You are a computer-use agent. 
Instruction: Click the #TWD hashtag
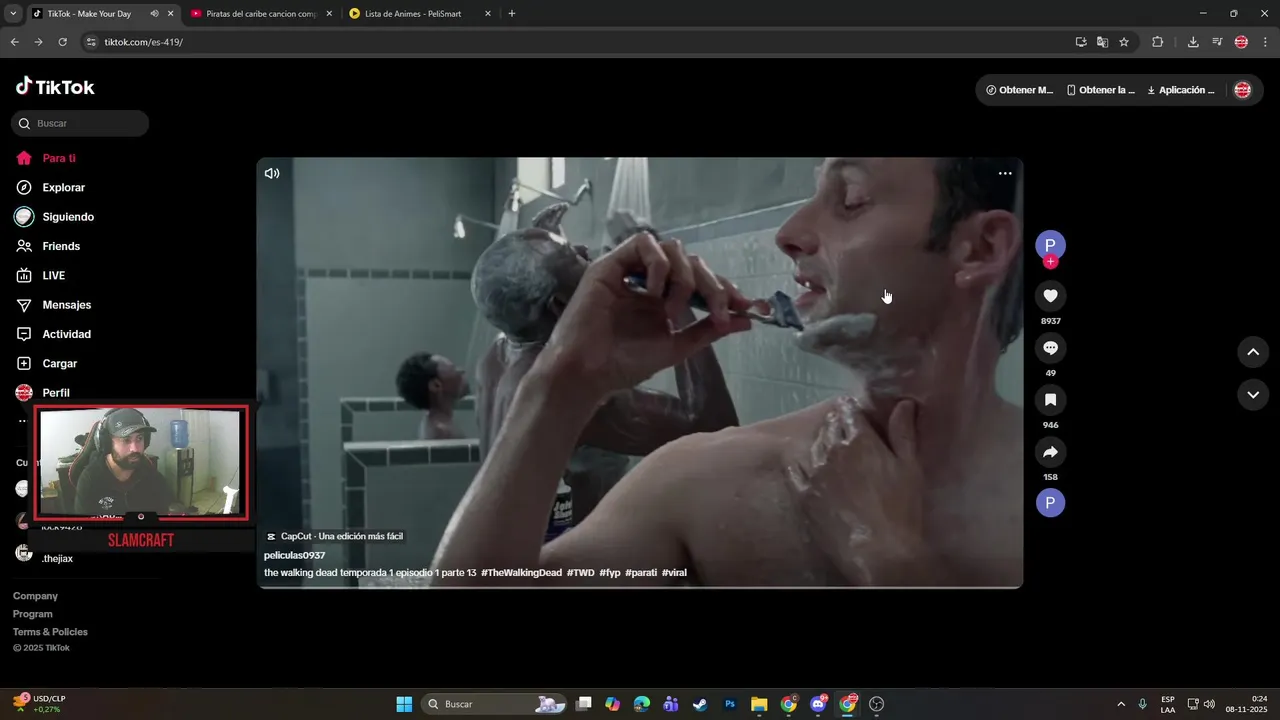click(580, 573)
